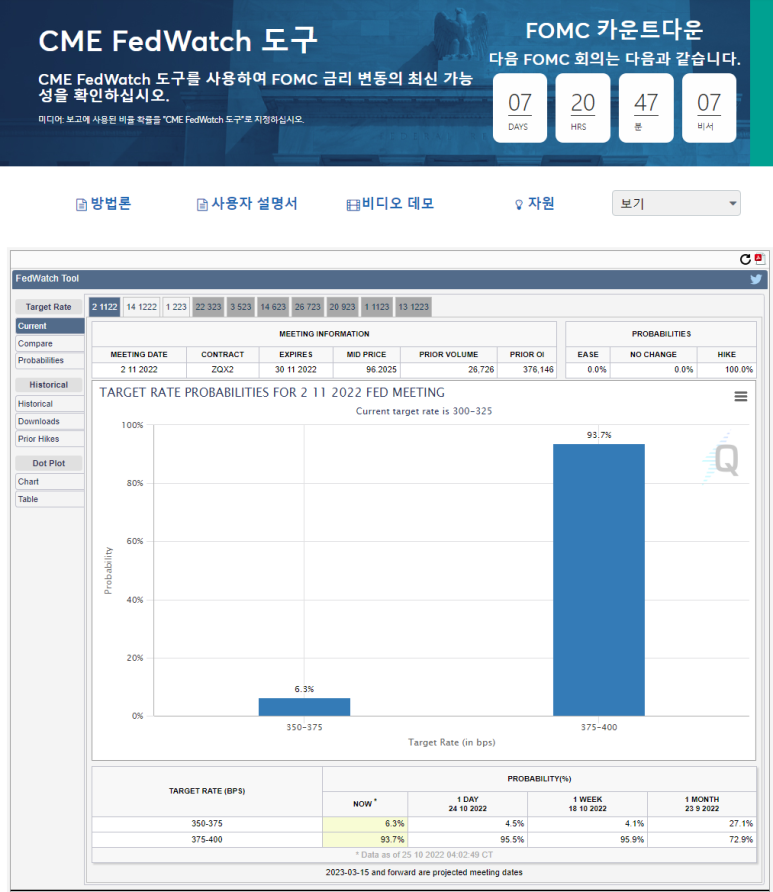773x892 pixels.
Task: Open Probabilities in the sidebar
Action: point(49,361)
